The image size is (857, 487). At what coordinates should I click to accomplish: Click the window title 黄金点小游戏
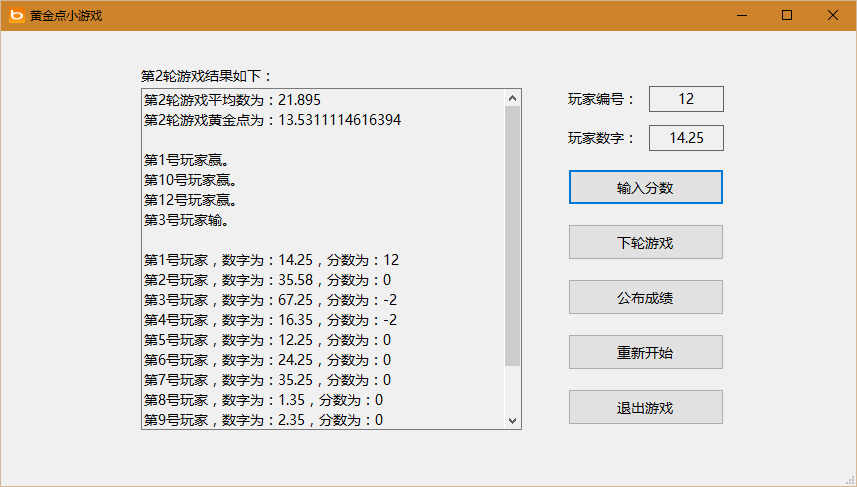tap(66, 16)
